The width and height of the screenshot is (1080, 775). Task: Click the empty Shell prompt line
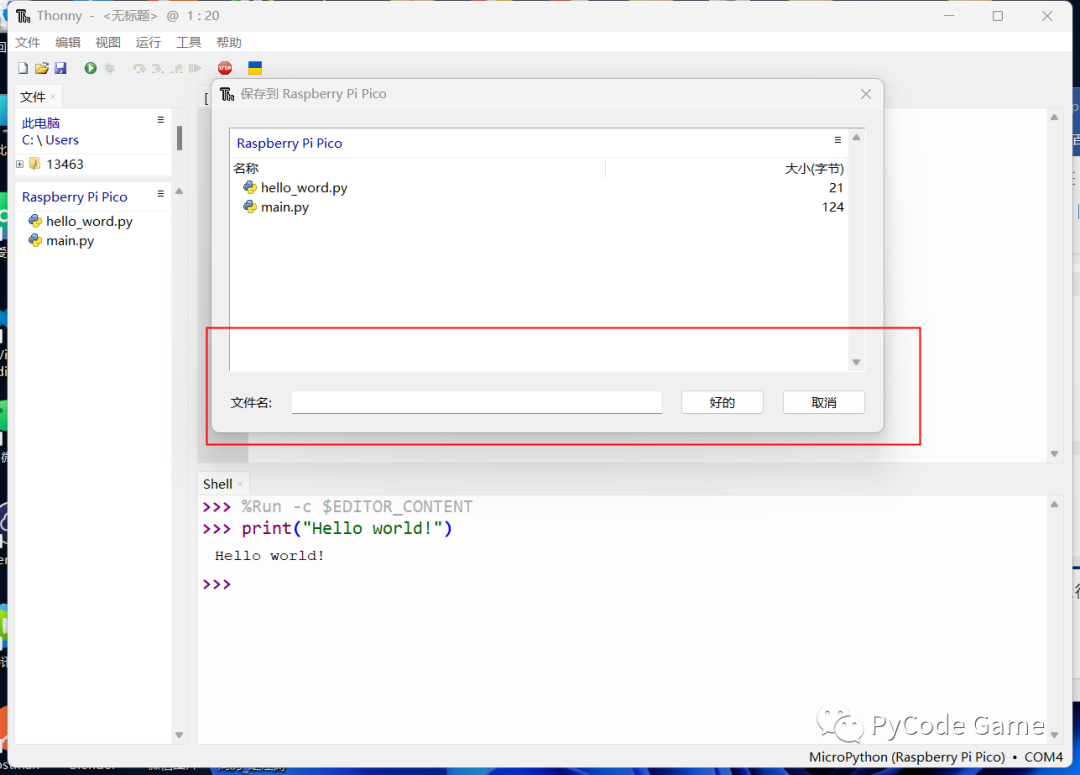pyautogui.click(x=216, y=584)
